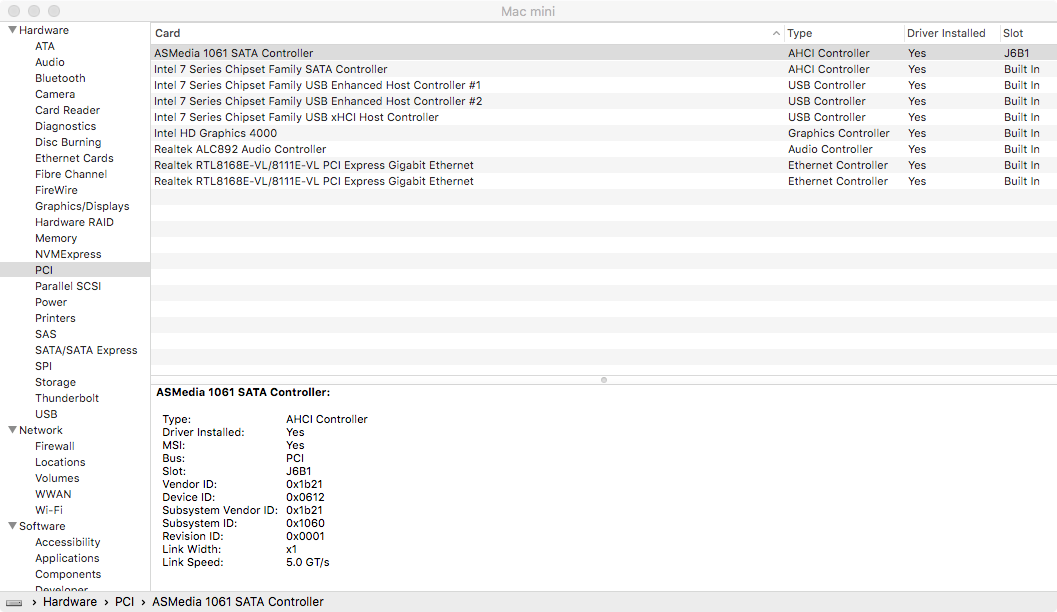Sort table by Card column header
The width and height of the screenshot is (1057, 612).
[x=168, y=33]
